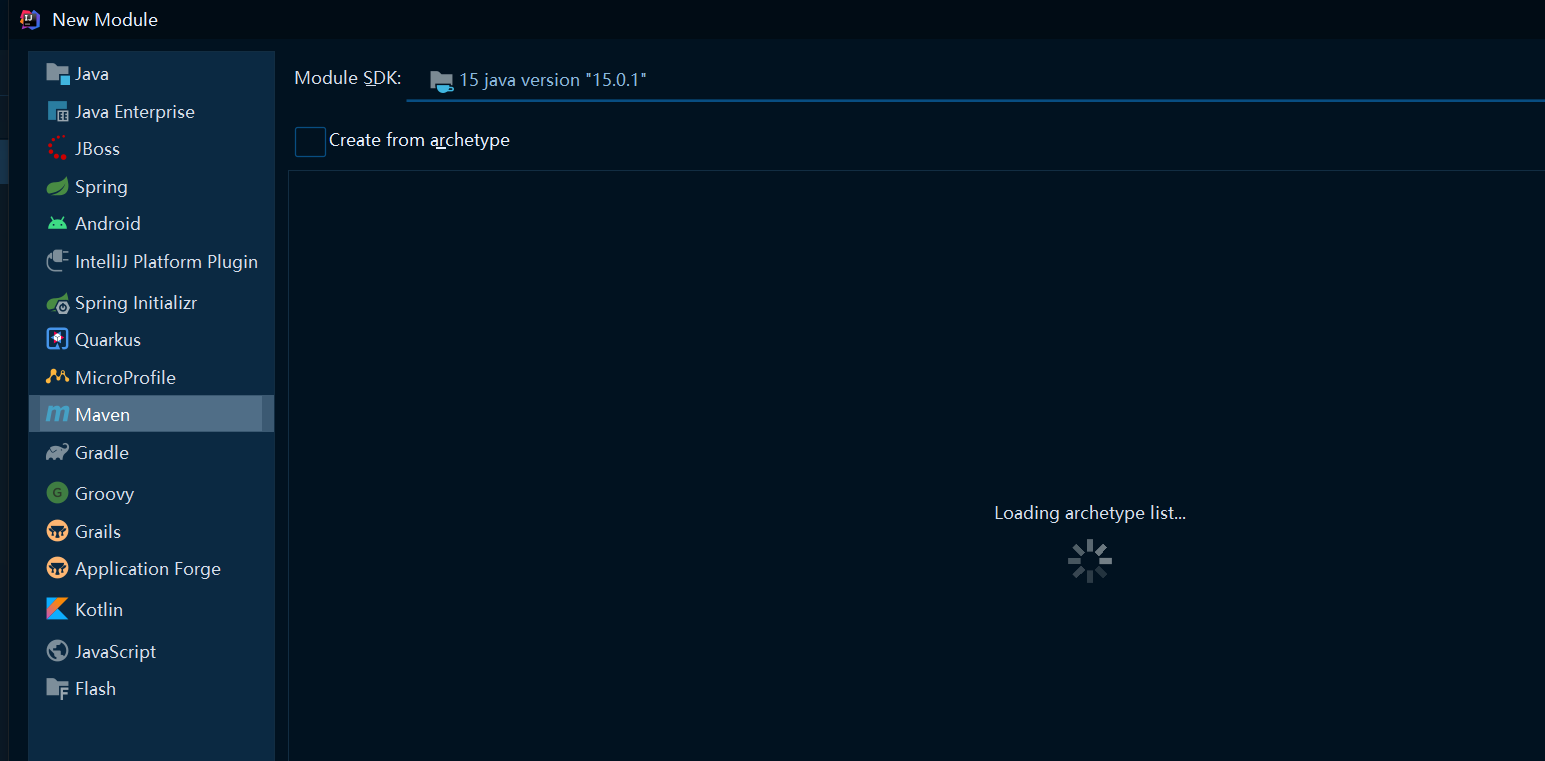This screenshot has width=1545, height=761.
Task: Click the Module SDK label
Action: pyautogui.click(x=348, y=78)
